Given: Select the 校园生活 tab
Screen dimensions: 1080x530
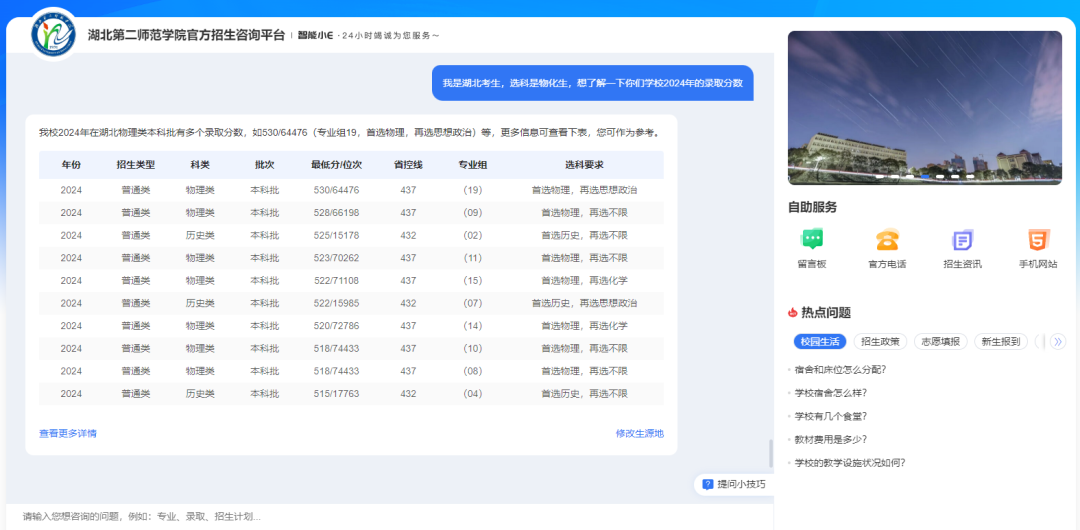Looking at the screenshot, I should [819, 342].
